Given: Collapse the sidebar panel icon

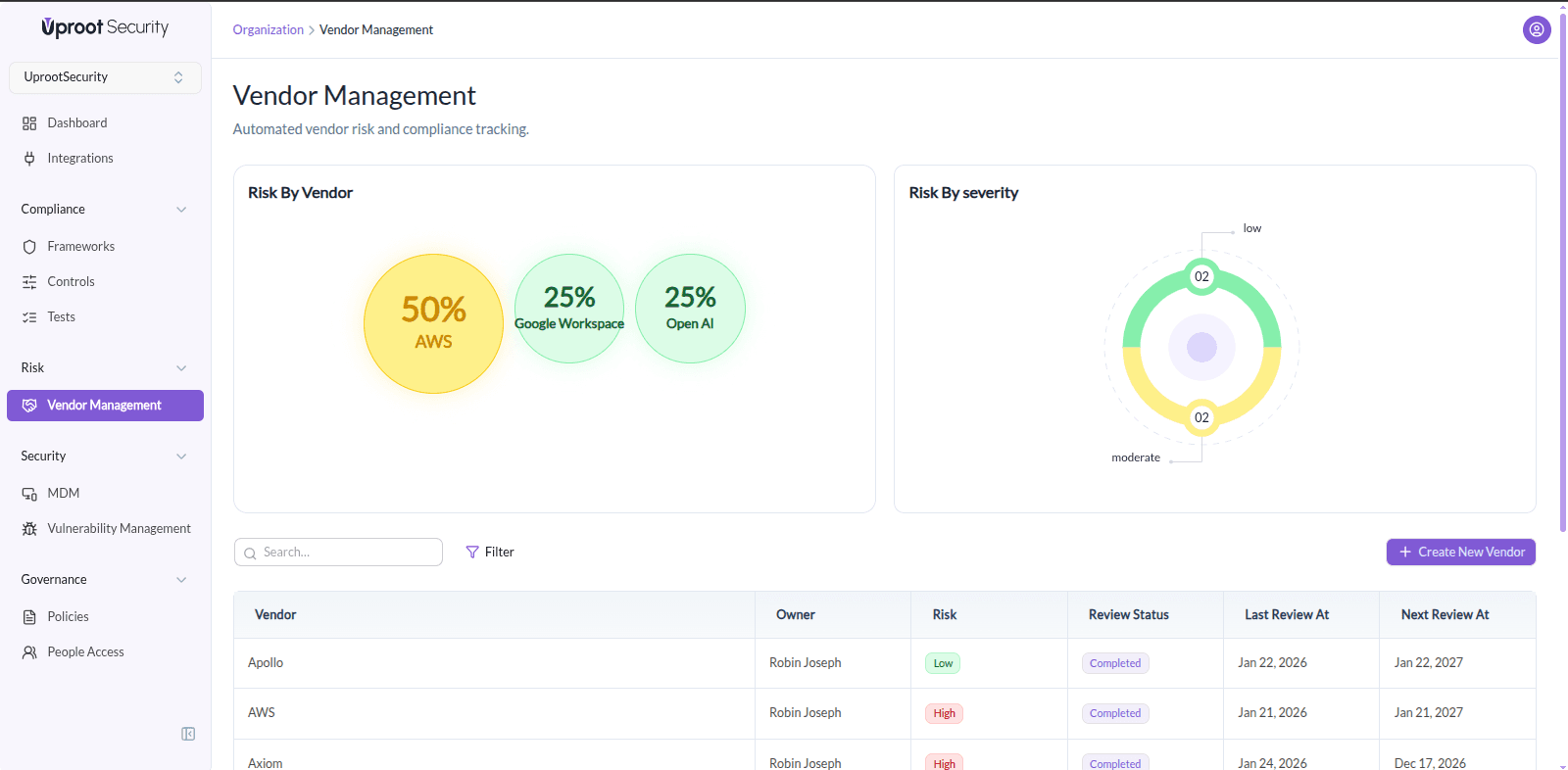Looking at the screenshot, I should point(188,734).
